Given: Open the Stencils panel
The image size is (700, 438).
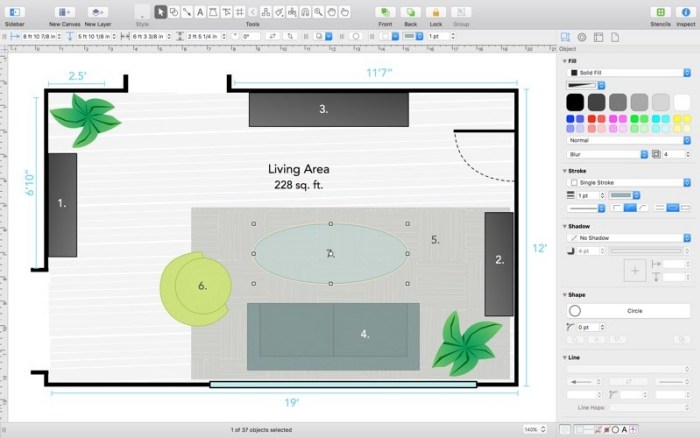Looking at the screenshot, I should click(x=660, y=12).
